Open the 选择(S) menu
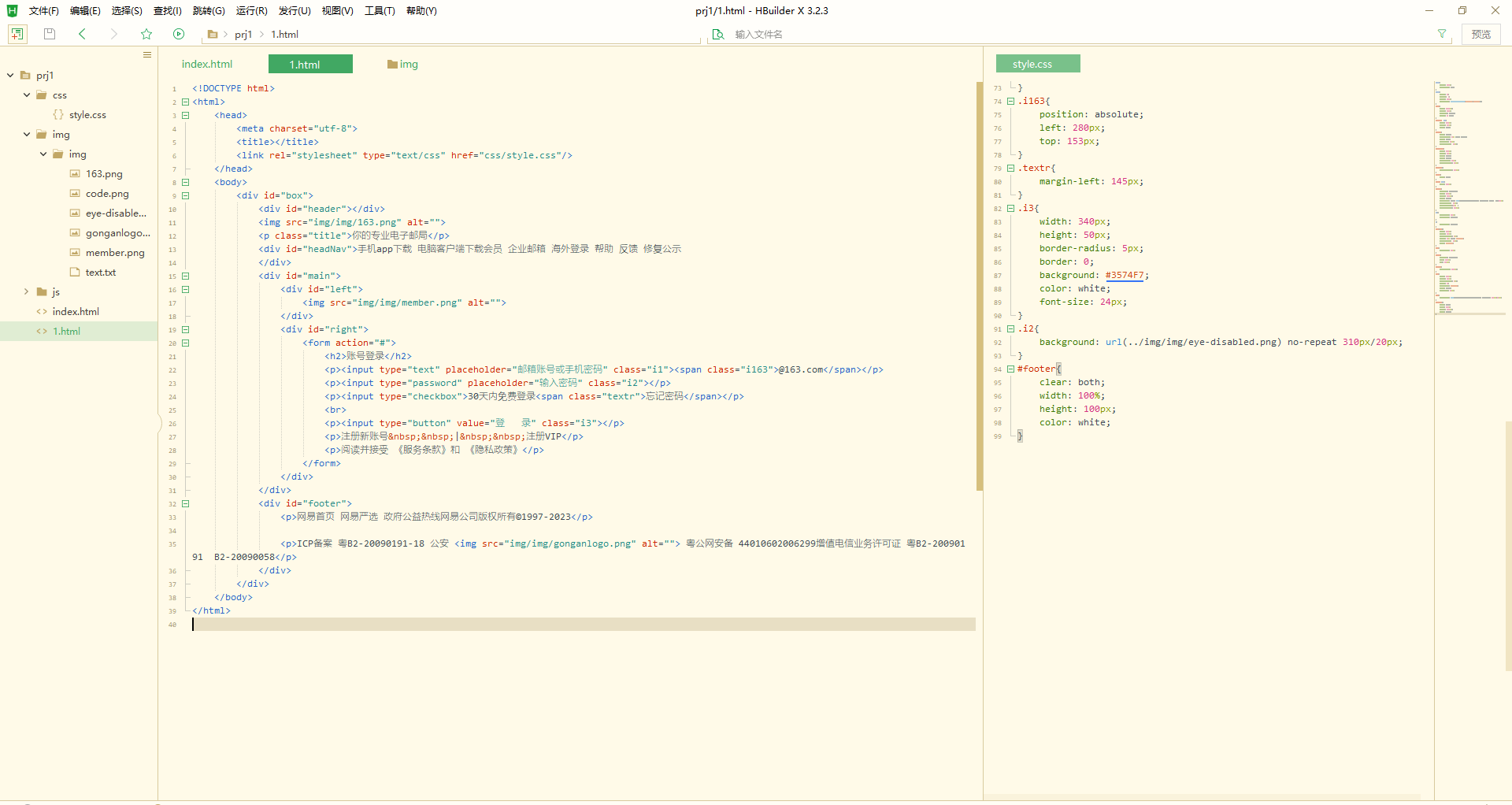The width and height of the screenshot is (1512, 805). 127,11
